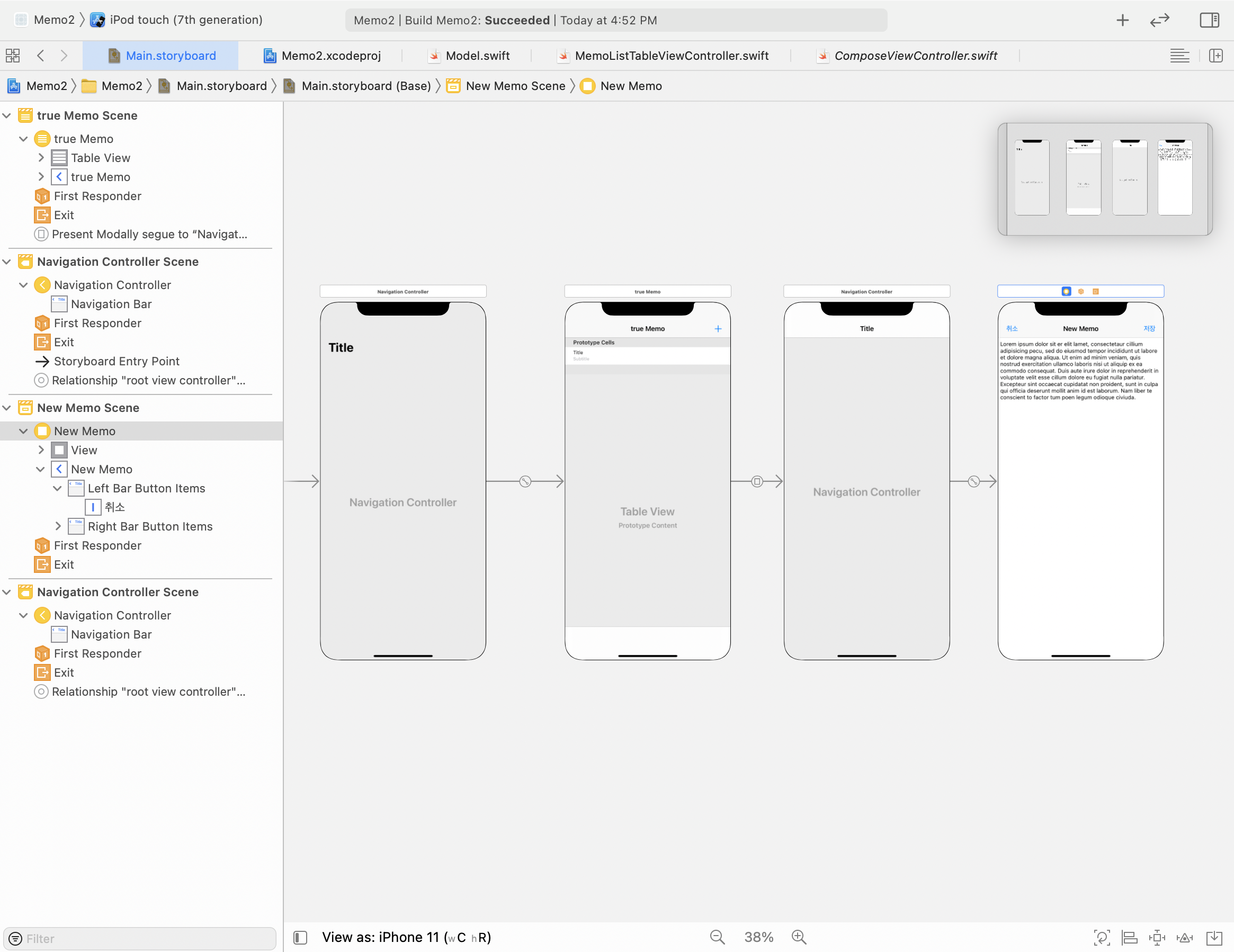Click the Library plus button in toolbar

[1122, 20]
